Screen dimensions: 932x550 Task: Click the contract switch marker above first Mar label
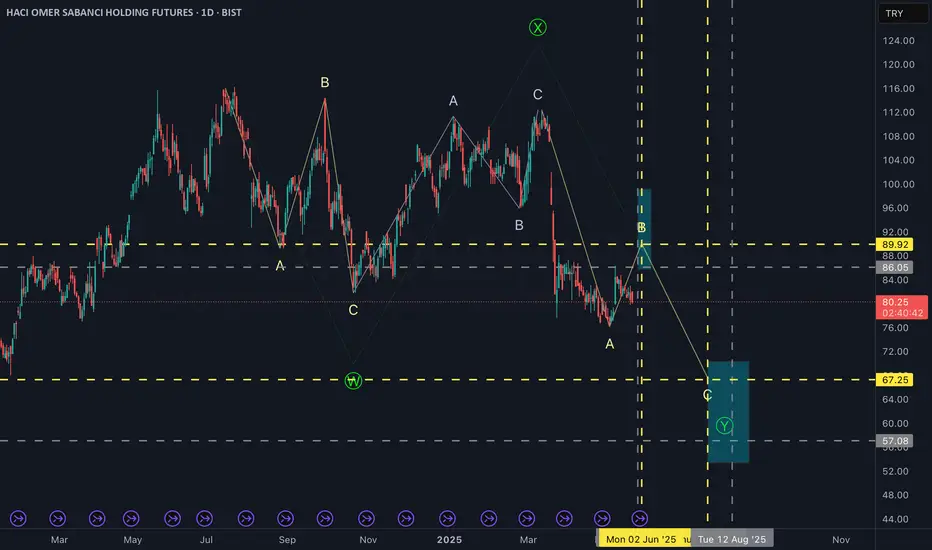58,518
